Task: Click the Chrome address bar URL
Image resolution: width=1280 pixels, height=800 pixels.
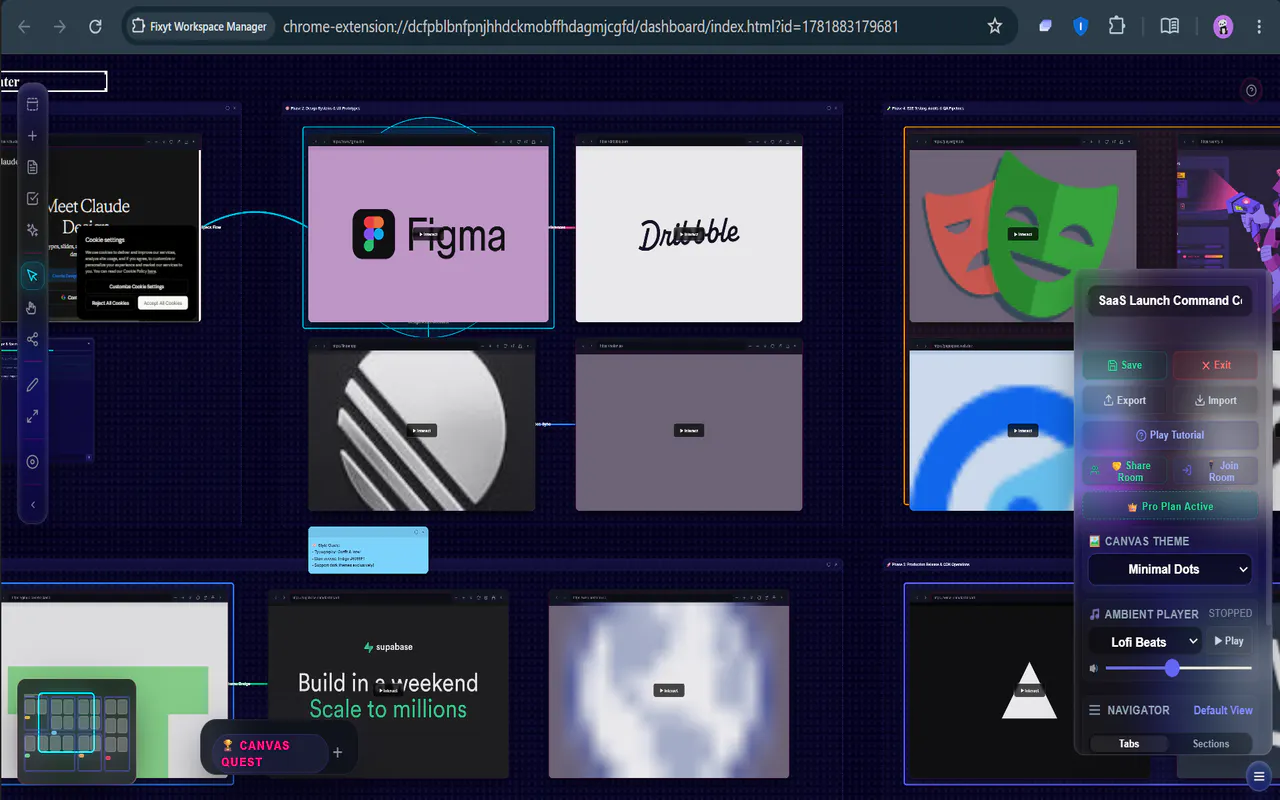Action: (x=590, y=27)
